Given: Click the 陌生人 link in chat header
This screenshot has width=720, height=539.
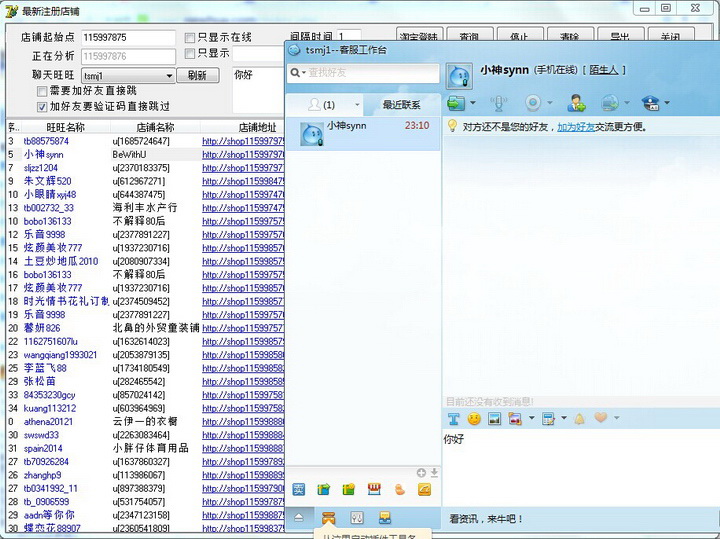Looking at the screenshot, I should click(603, 70).
